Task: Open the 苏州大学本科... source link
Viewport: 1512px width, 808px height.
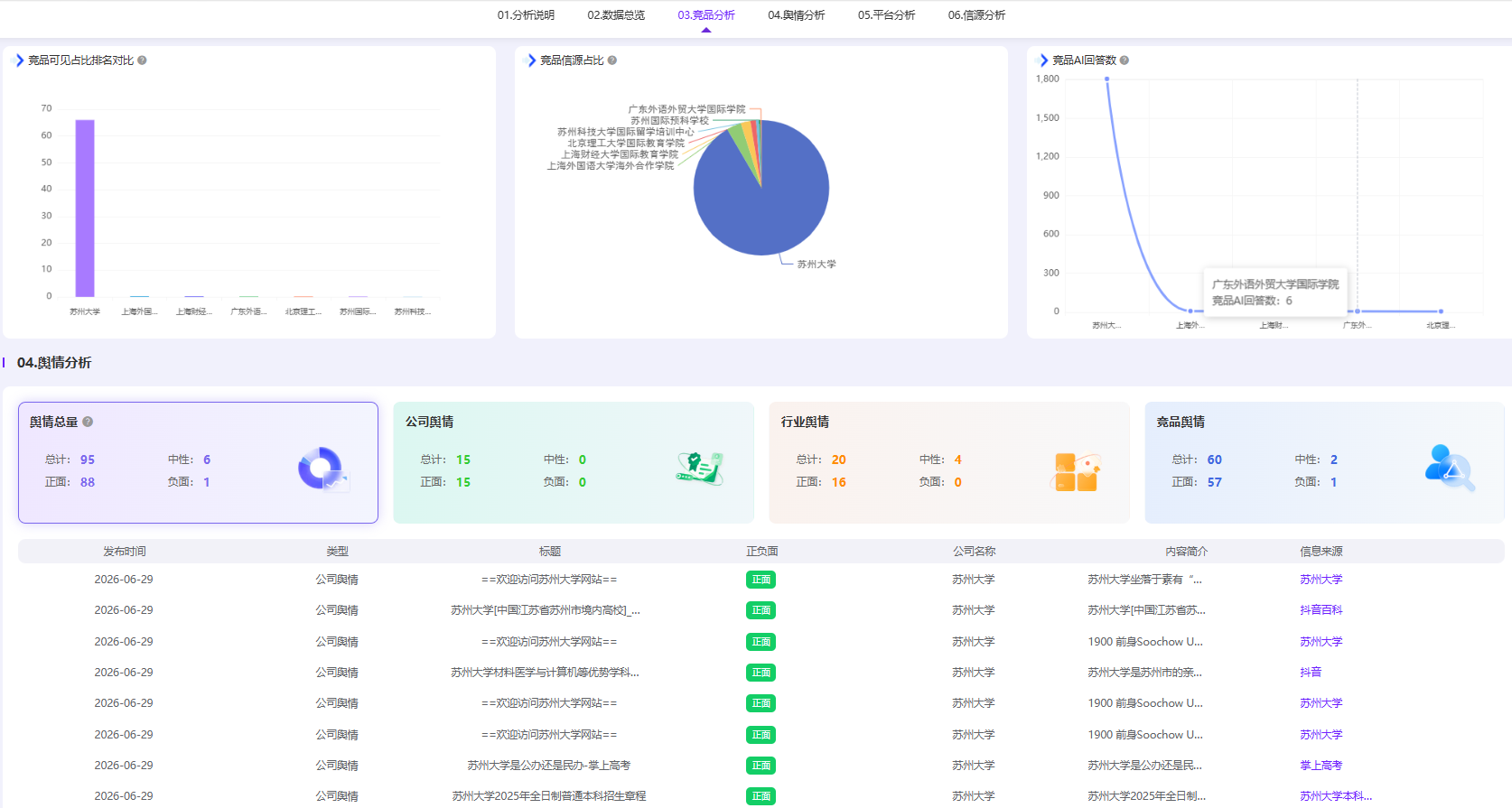Action: (1336, 796)
